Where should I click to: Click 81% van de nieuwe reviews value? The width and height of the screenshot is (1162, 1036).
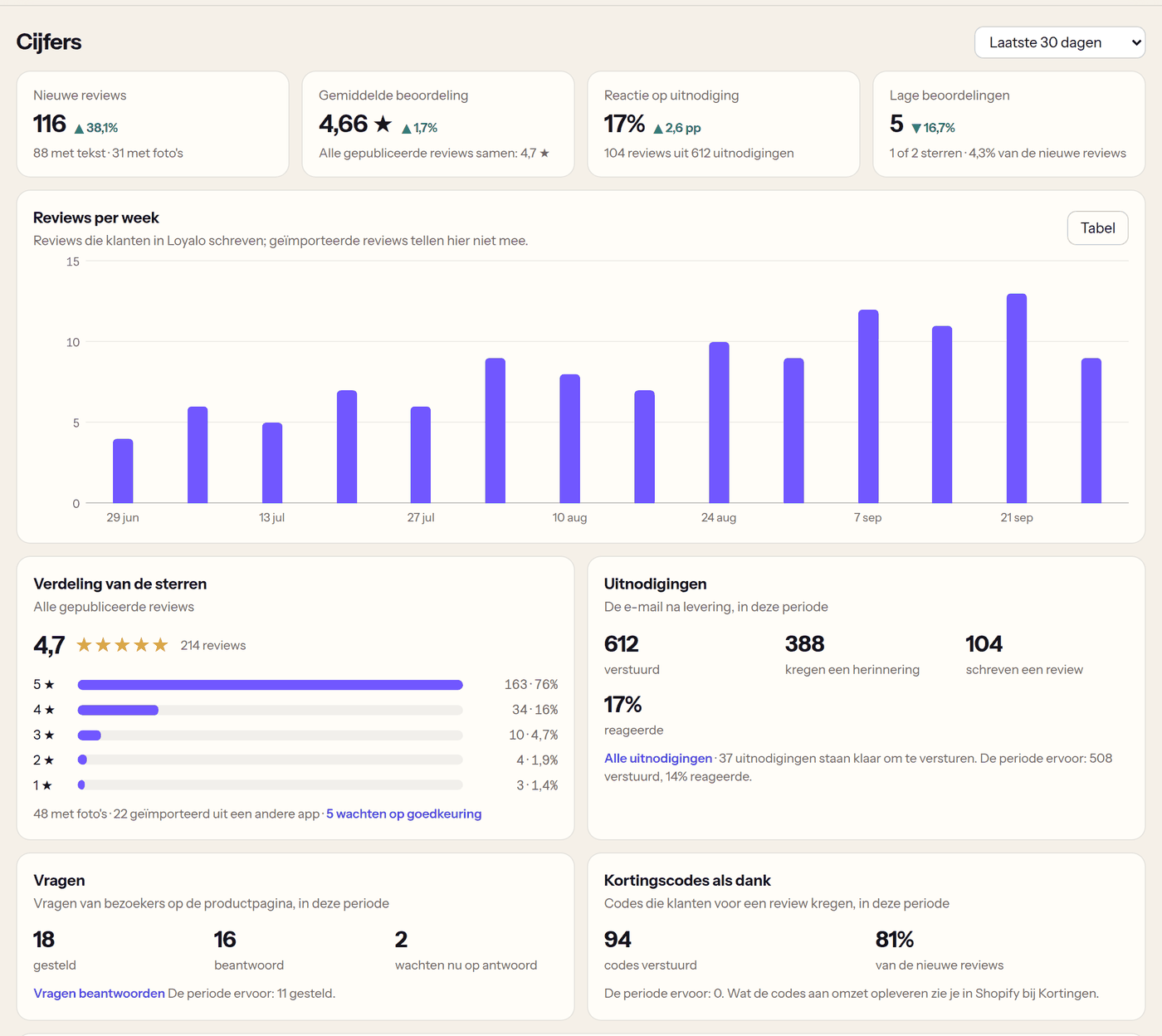pos(894,940)
